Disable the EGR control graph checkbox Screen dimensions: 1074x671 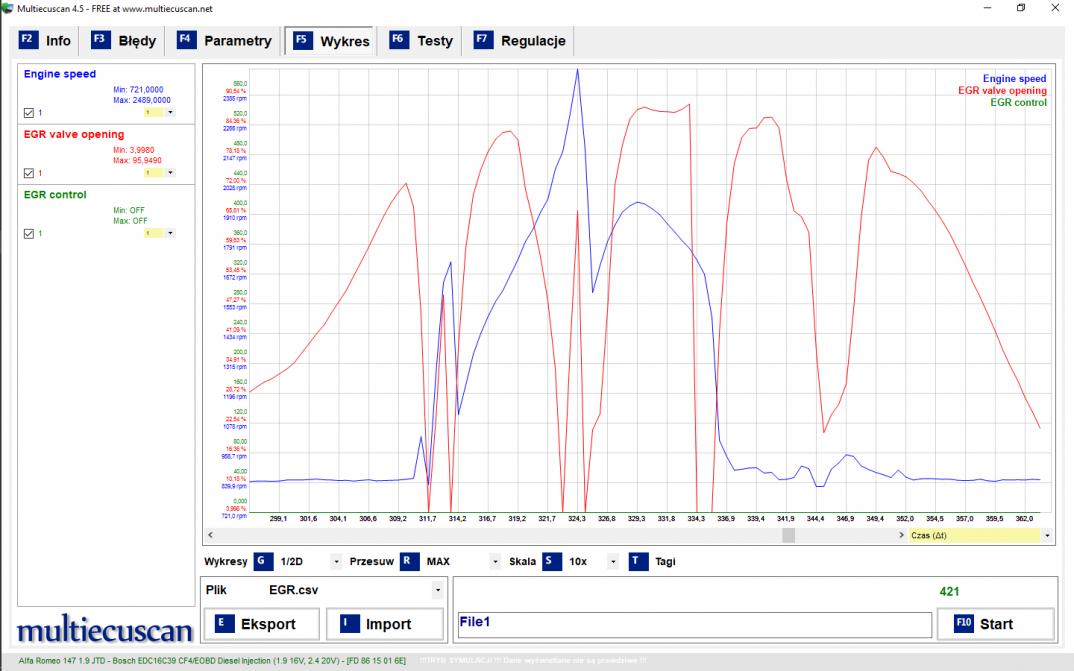coord(29,233)
